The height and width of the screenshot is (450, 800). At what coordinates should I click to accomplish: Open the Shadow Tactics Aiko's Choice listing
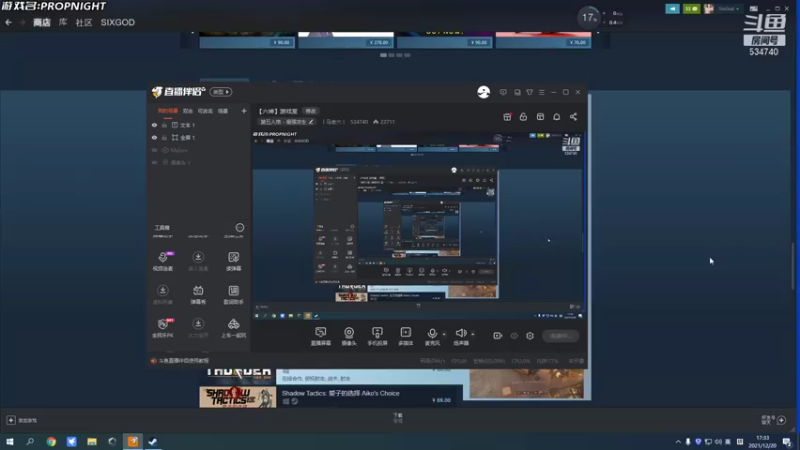point(331,397)
